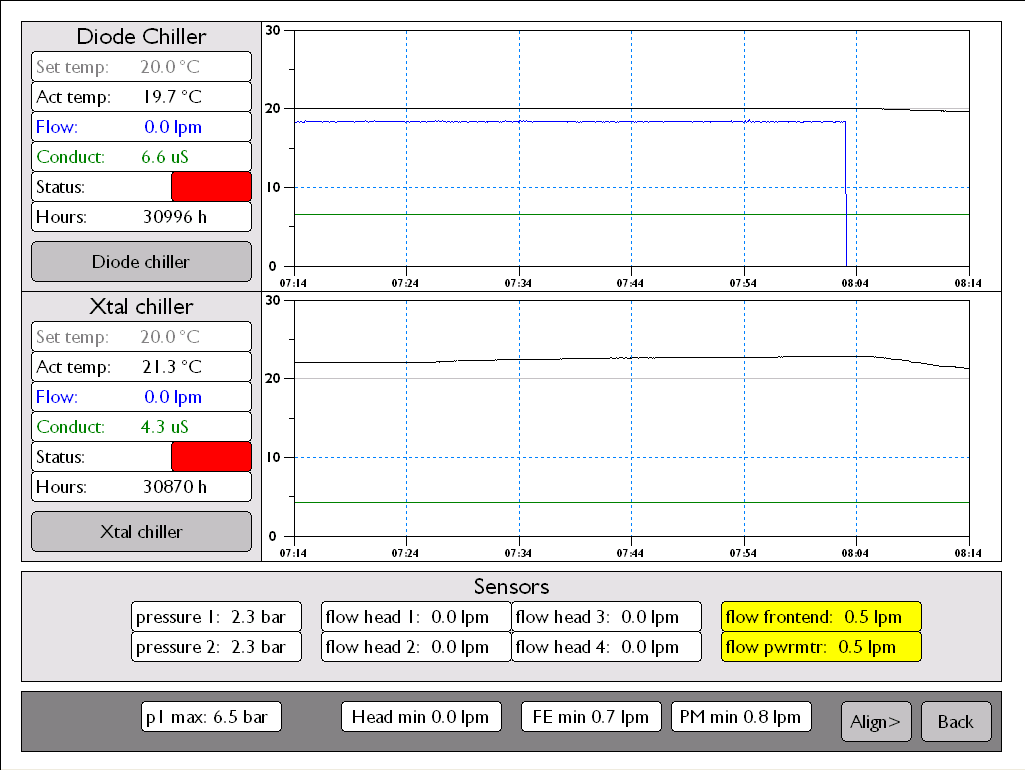This screenshot has width=1025, height=770.
Task: Click Diode Chiller red Status indicator
Action: pos(211,187)
